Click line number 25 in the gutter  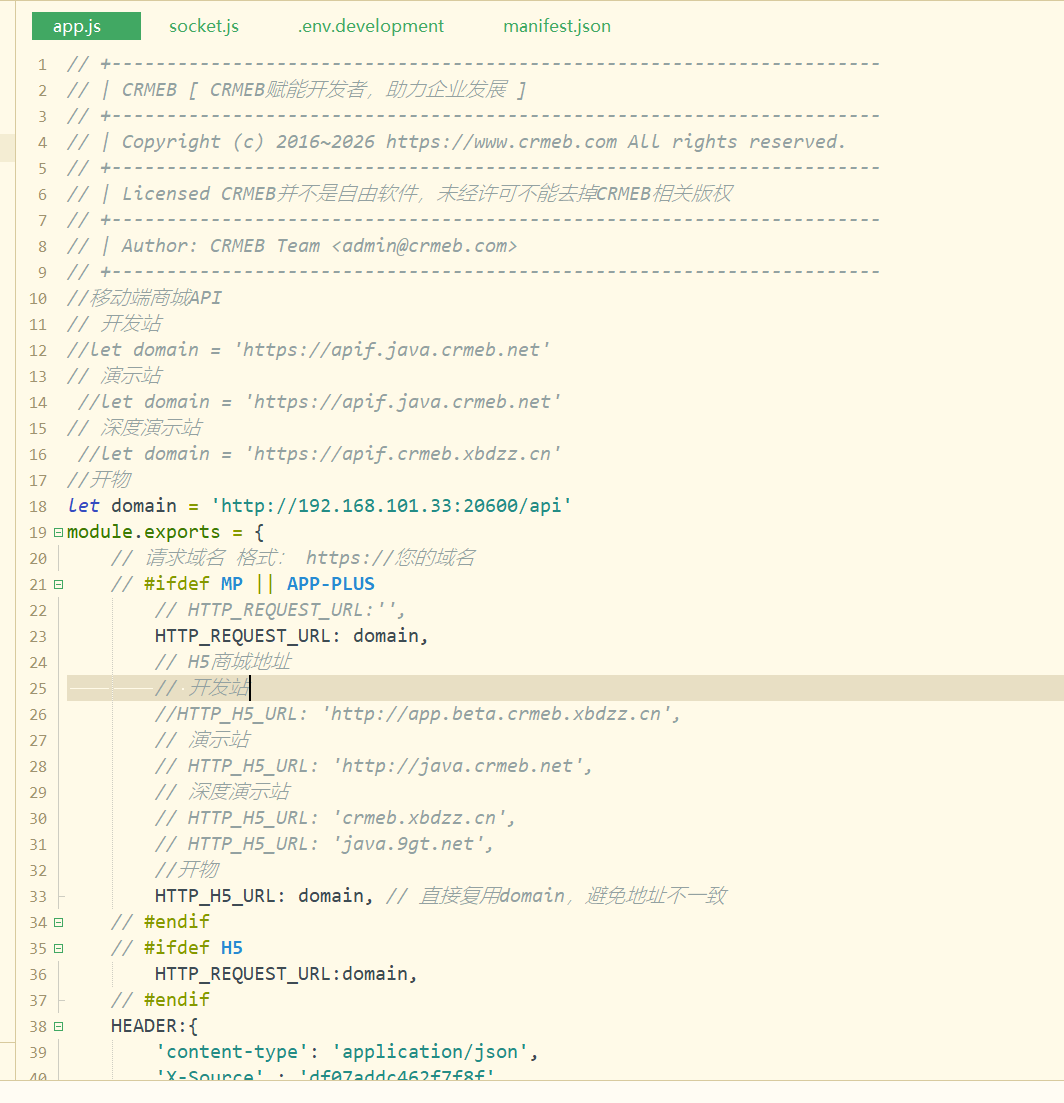[38, 689]
